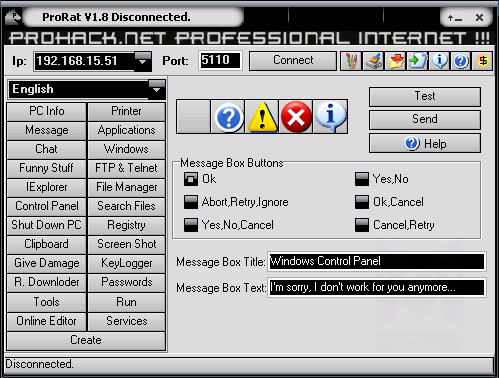This screenshot has width=499, height=378.
Task: Open the R. Downloder section
Action: [47, 282]
